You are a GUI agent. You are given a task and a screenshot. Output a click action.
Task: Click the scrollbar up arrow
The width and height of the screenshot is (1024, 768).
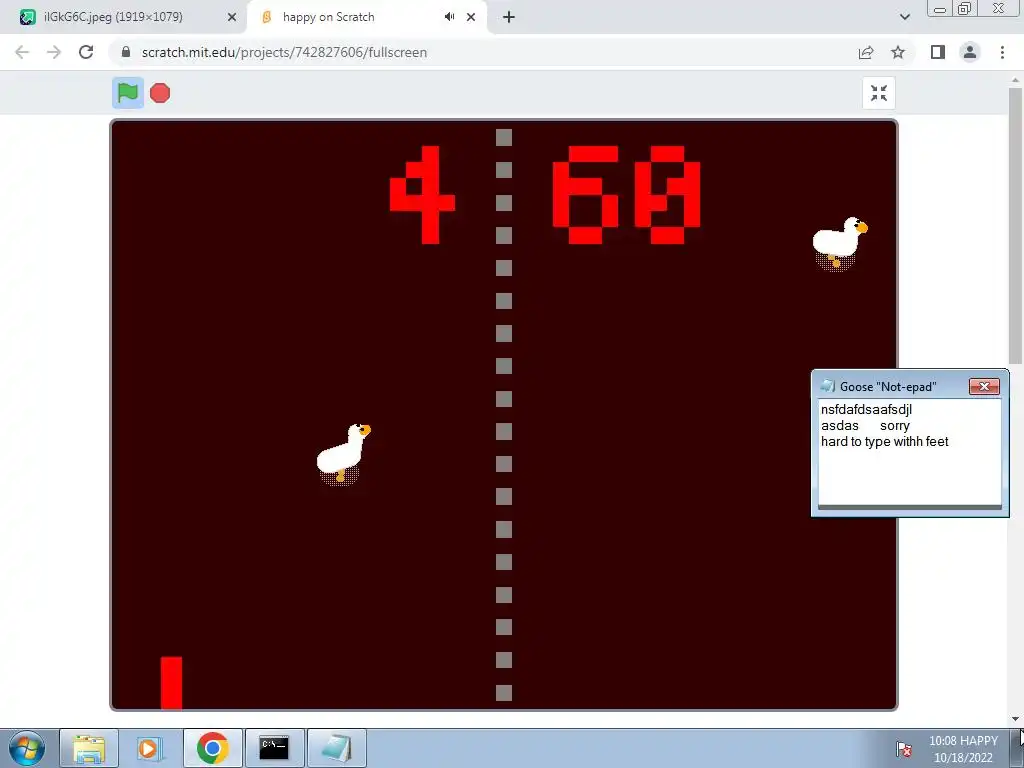click(x=1015, y=80)
